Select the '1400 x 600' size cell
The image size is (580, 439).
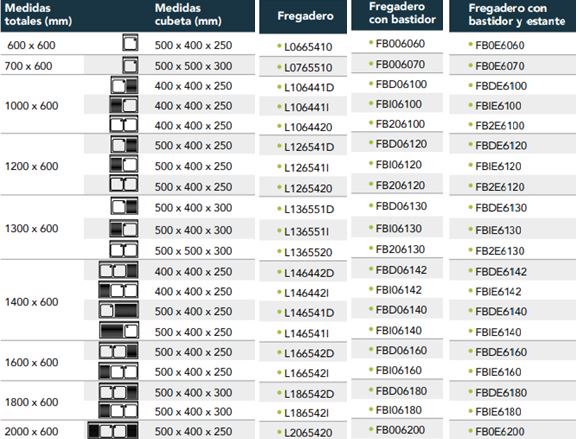[x=31, y=302]
